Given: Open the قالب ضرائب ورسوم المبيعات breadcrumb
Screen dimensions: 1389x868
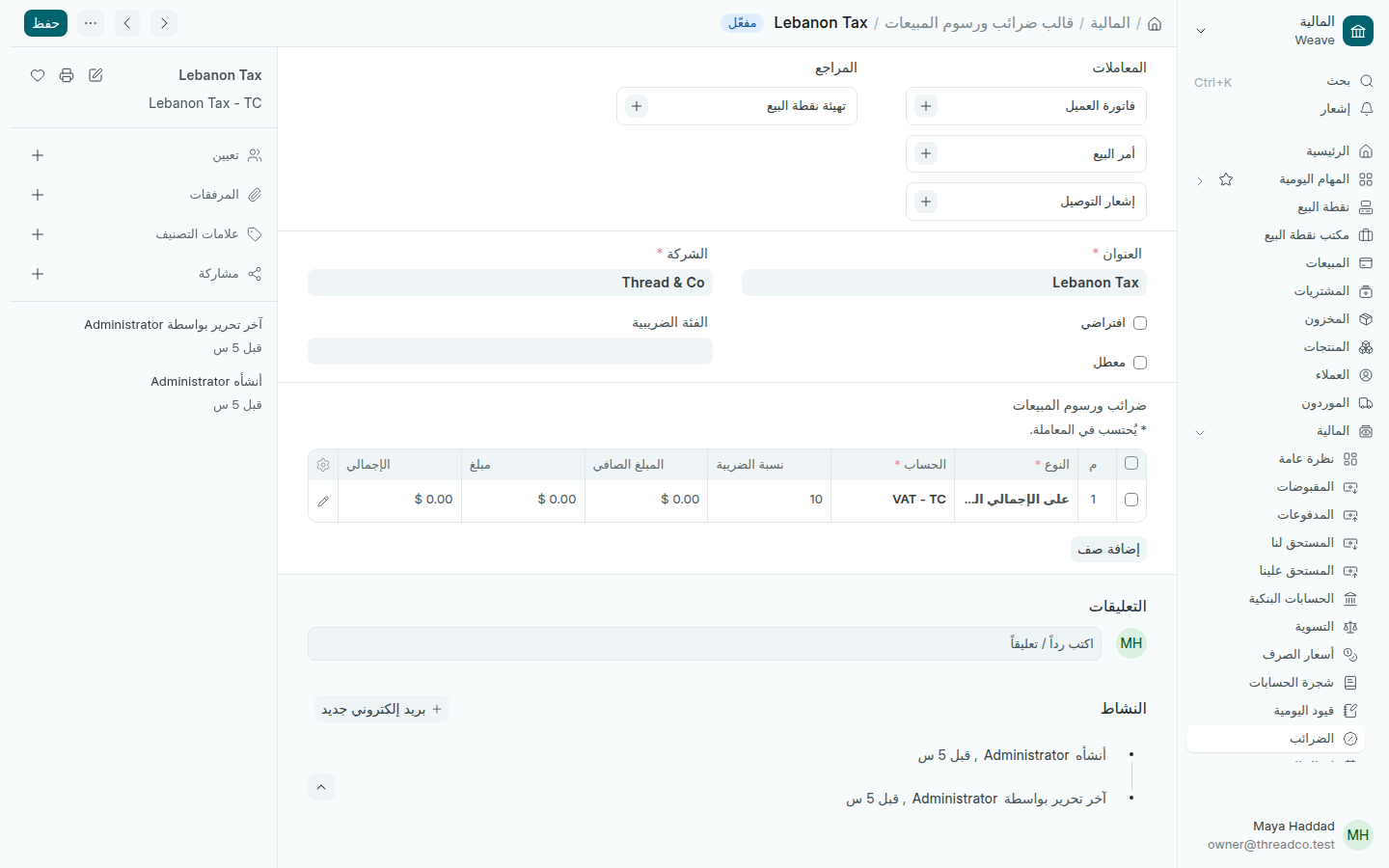Looking at the screenshot, I should tap(979, 23).
